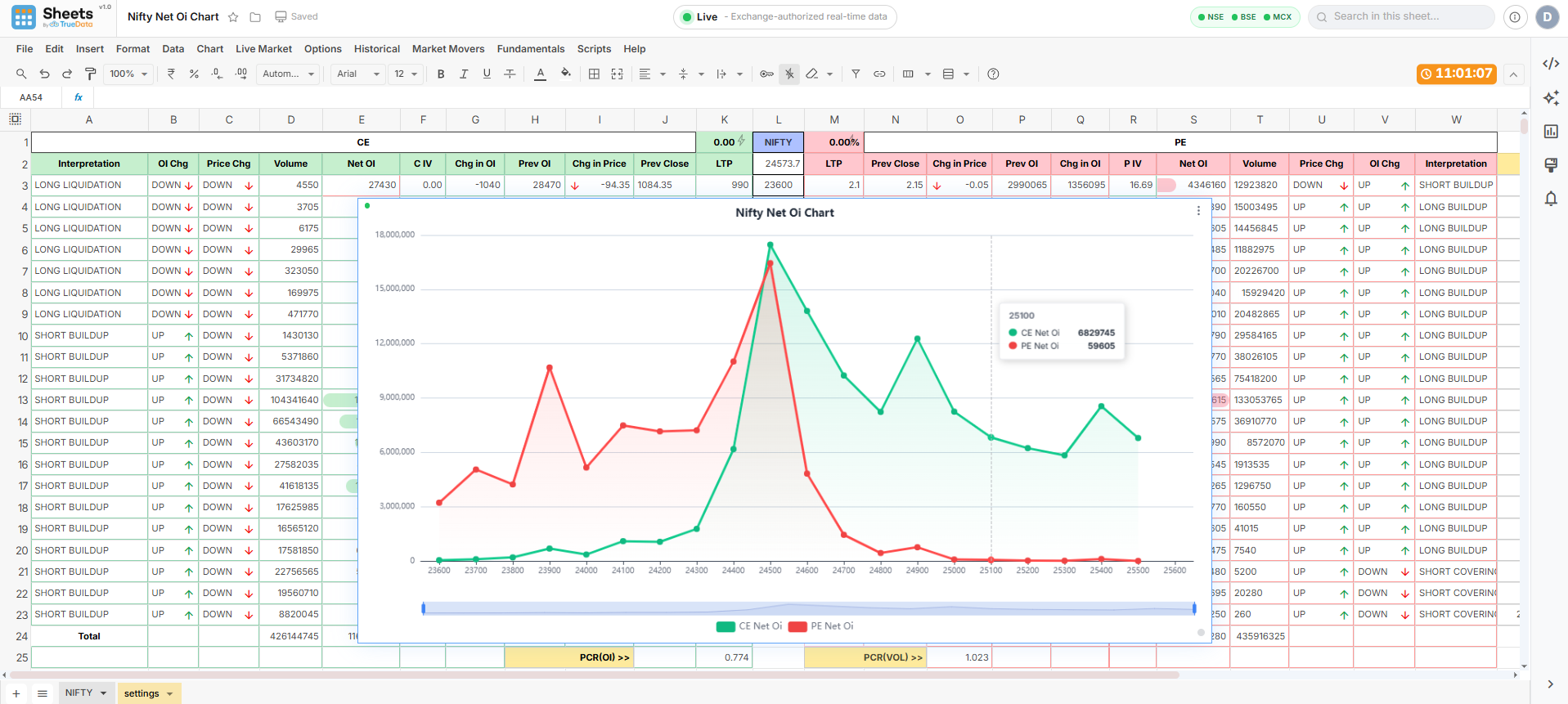This screenshot has height=704, width=1568.
Task: Click the Live real-time data status button
Action: [x=784, y=17]
